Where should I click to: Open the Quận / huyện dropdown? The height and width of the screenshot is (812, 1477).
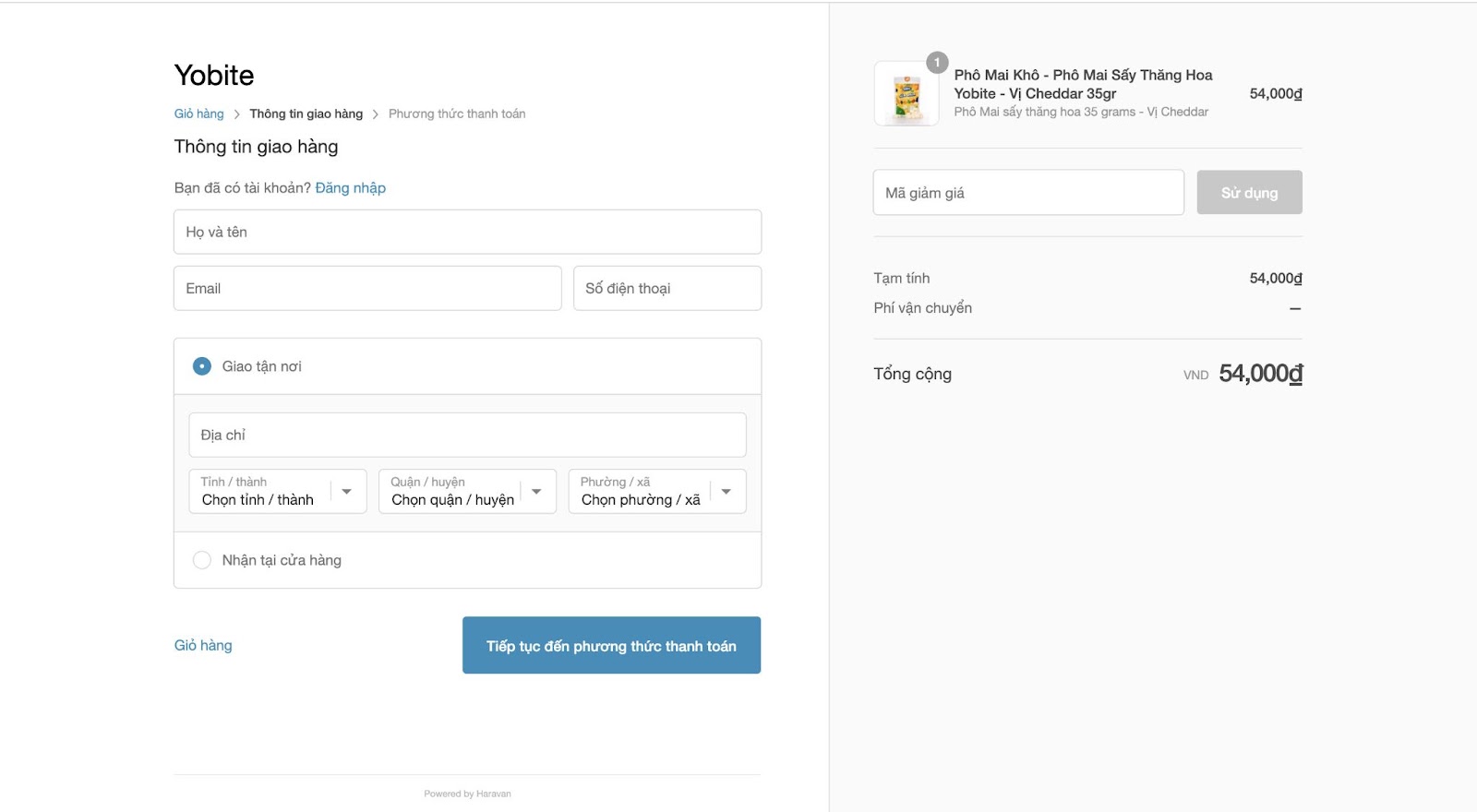467,491
